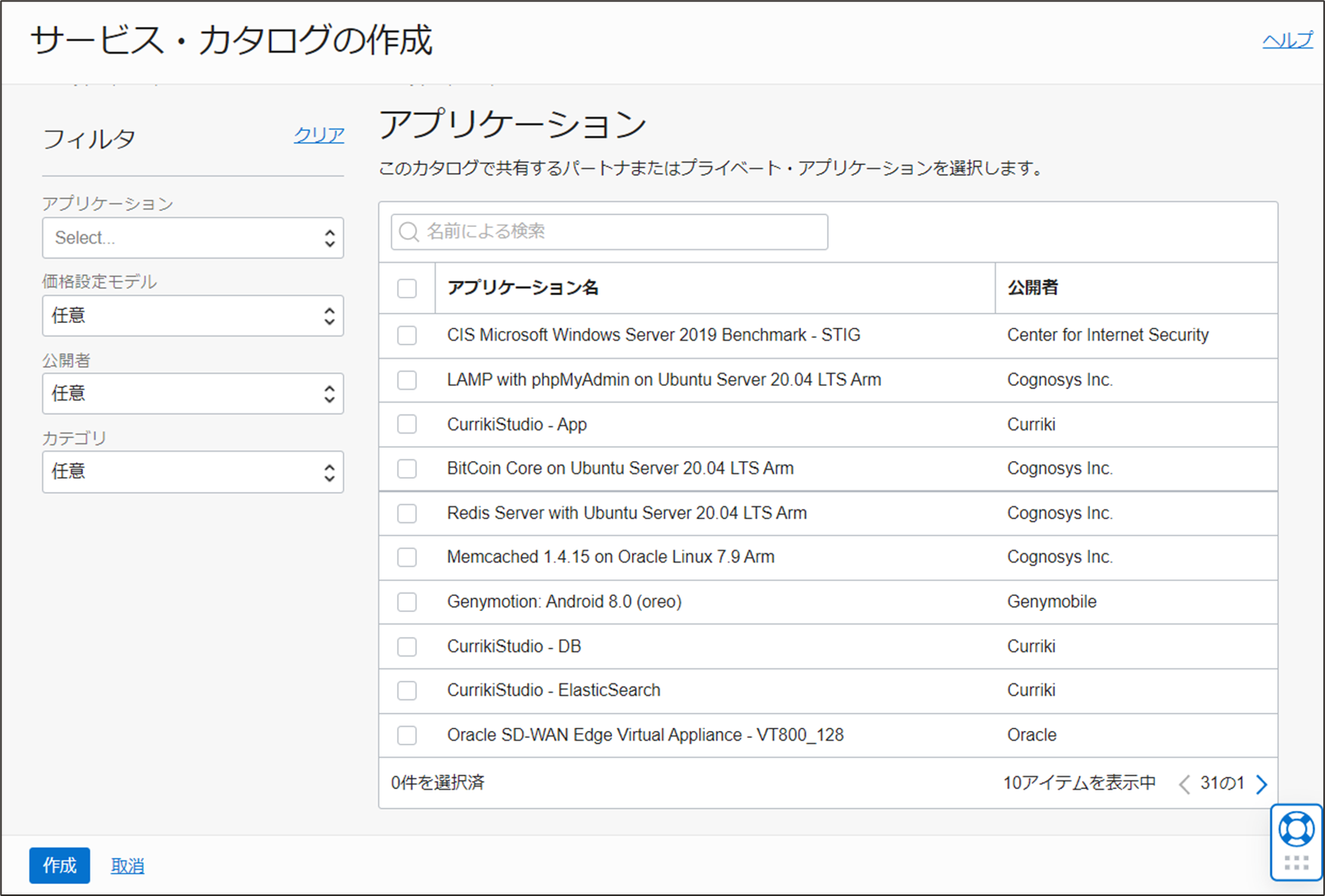This screenshot has width=1325, height=896.
Task: Tick the Memcached 1.4.15 on Oracle Linux checkbox
Action: point(407,558)
